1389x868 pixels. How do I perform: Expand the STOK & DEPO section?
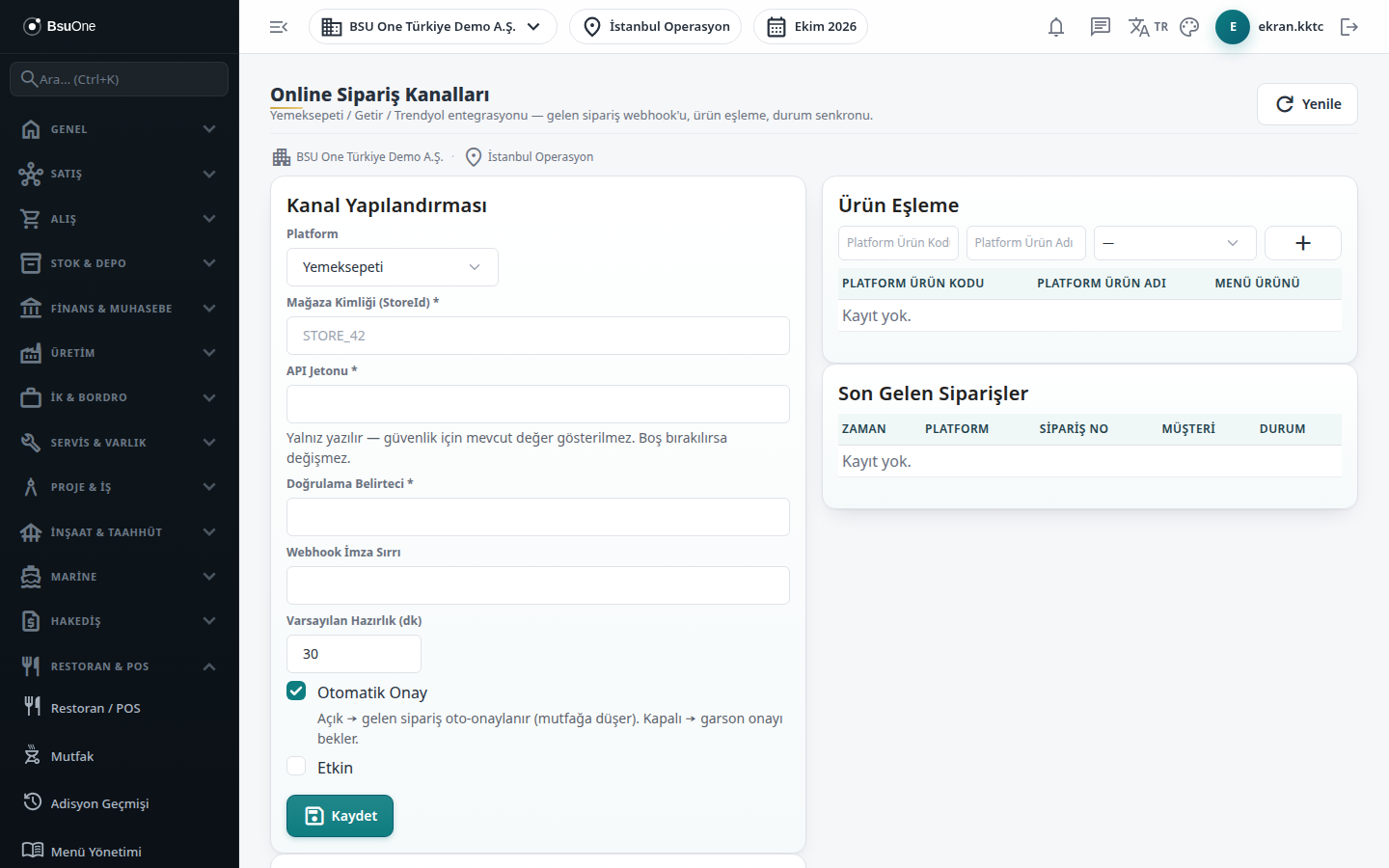(120, 263)
